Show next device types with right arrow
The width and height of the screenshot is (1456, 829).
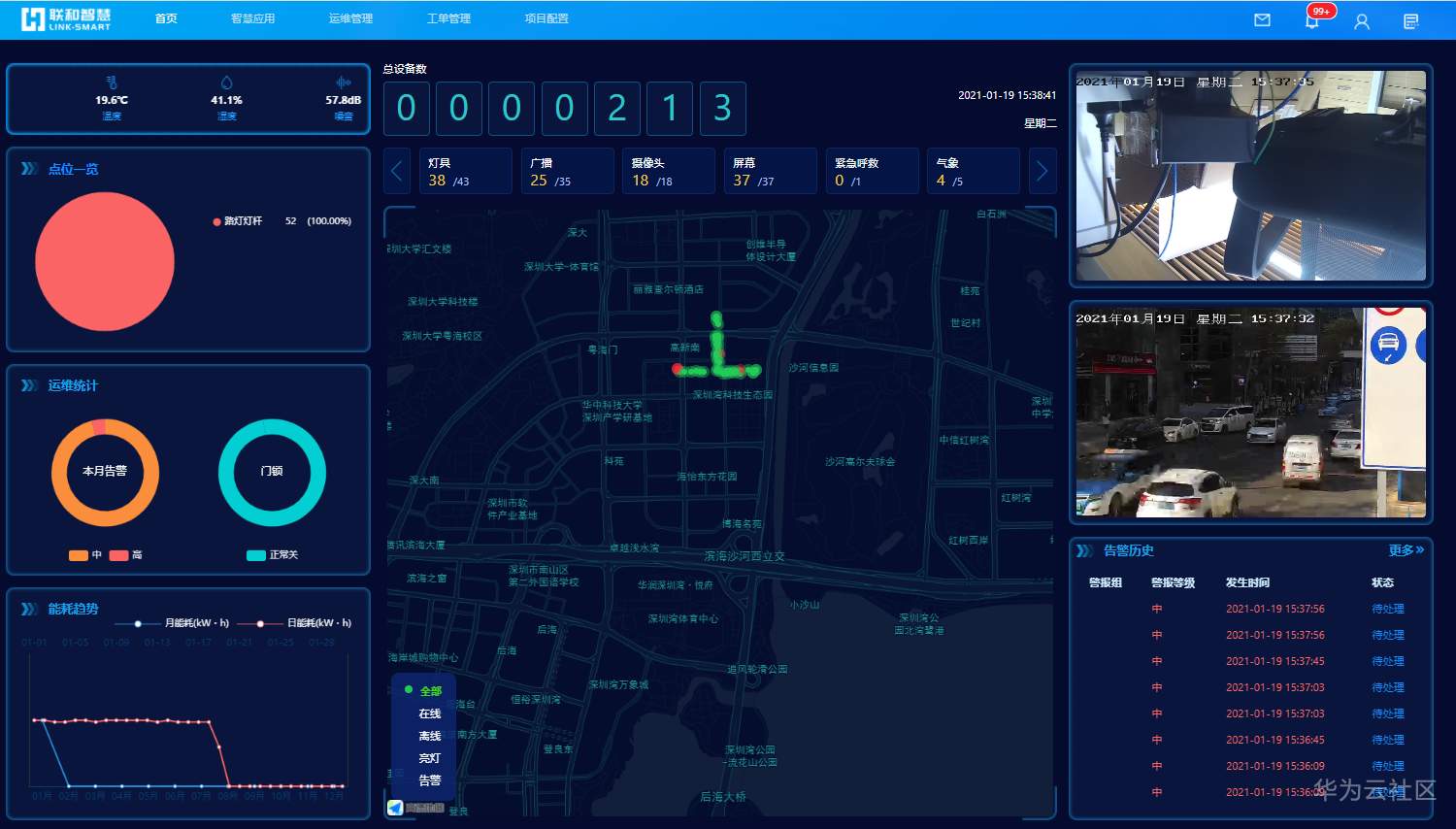pyautogui.click(x=1042, y=171)
